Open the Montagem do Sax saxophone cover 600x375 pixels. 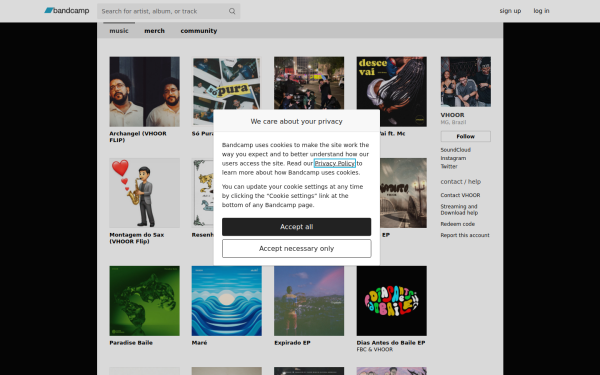coord(144,193)
